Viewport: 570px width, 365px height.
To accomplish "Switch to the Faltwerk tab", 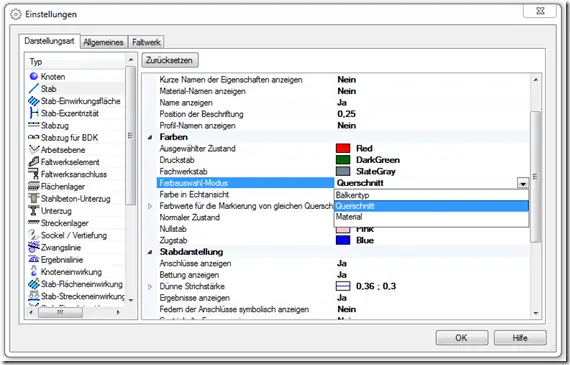I will tap(146, 42).
